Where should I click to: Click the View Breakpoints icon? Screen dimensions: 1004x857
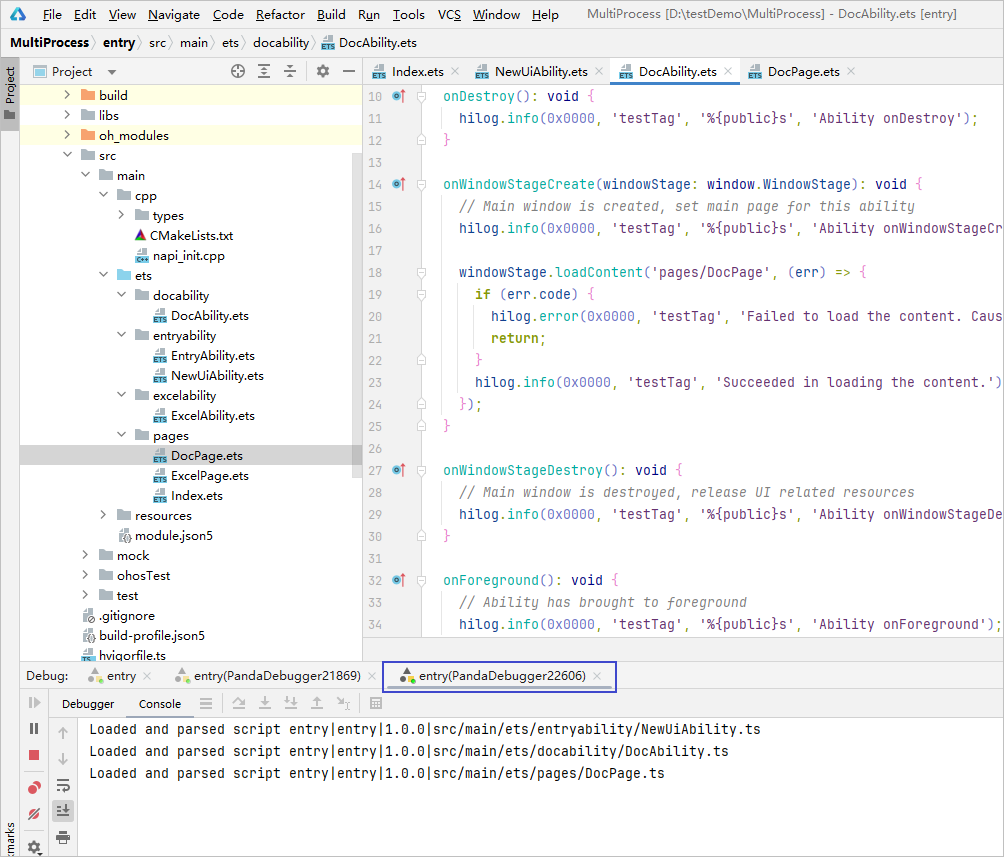click(x=34, y=788)
